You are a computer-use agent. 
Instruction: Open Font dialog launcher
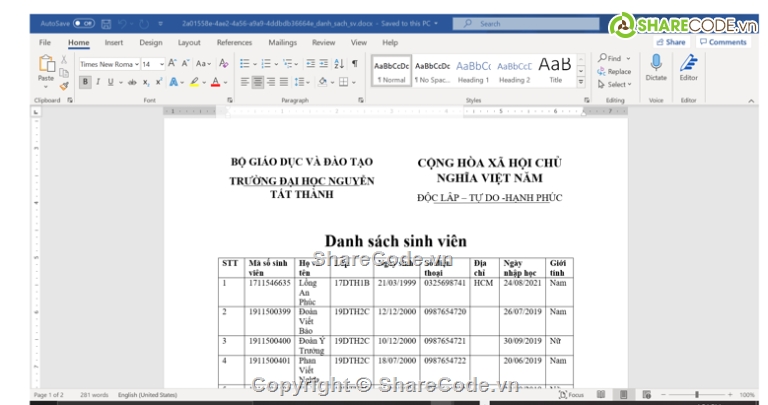[x=230, y=100]
